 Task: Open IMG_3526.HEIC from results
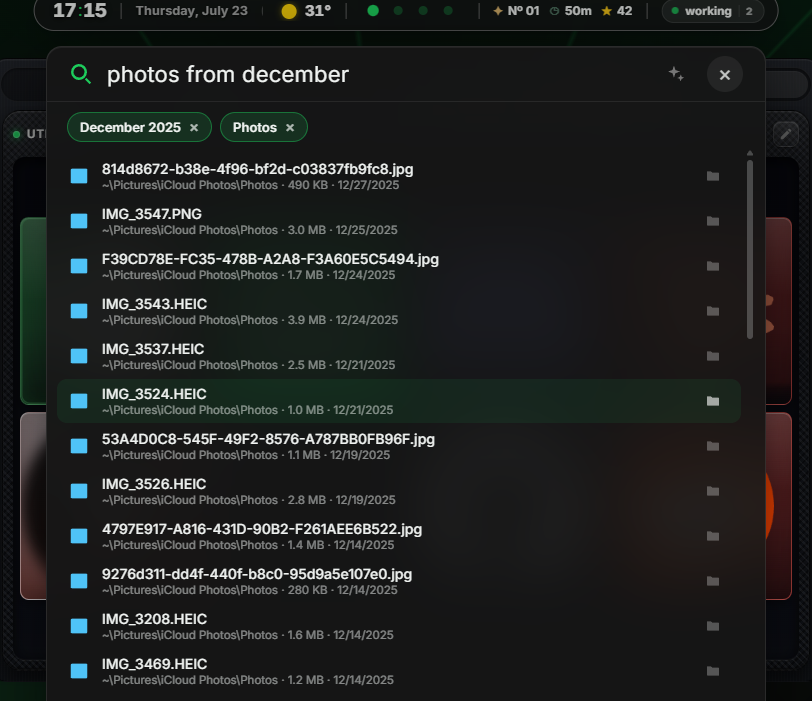point(399,491)
